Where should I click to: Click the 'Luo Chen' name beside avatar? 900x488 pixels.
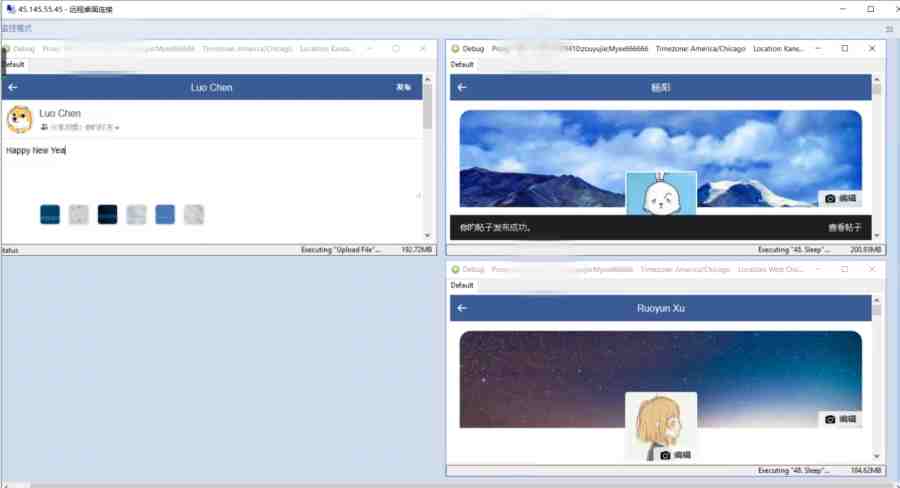click(x=60, y=113)
